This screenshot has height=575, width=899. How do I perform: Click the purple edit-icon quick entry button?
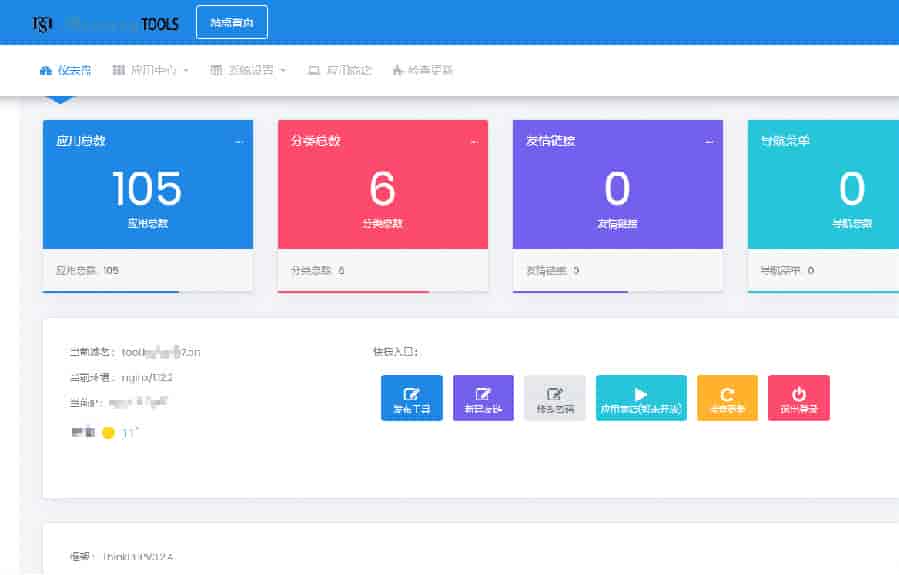[483, 398]
